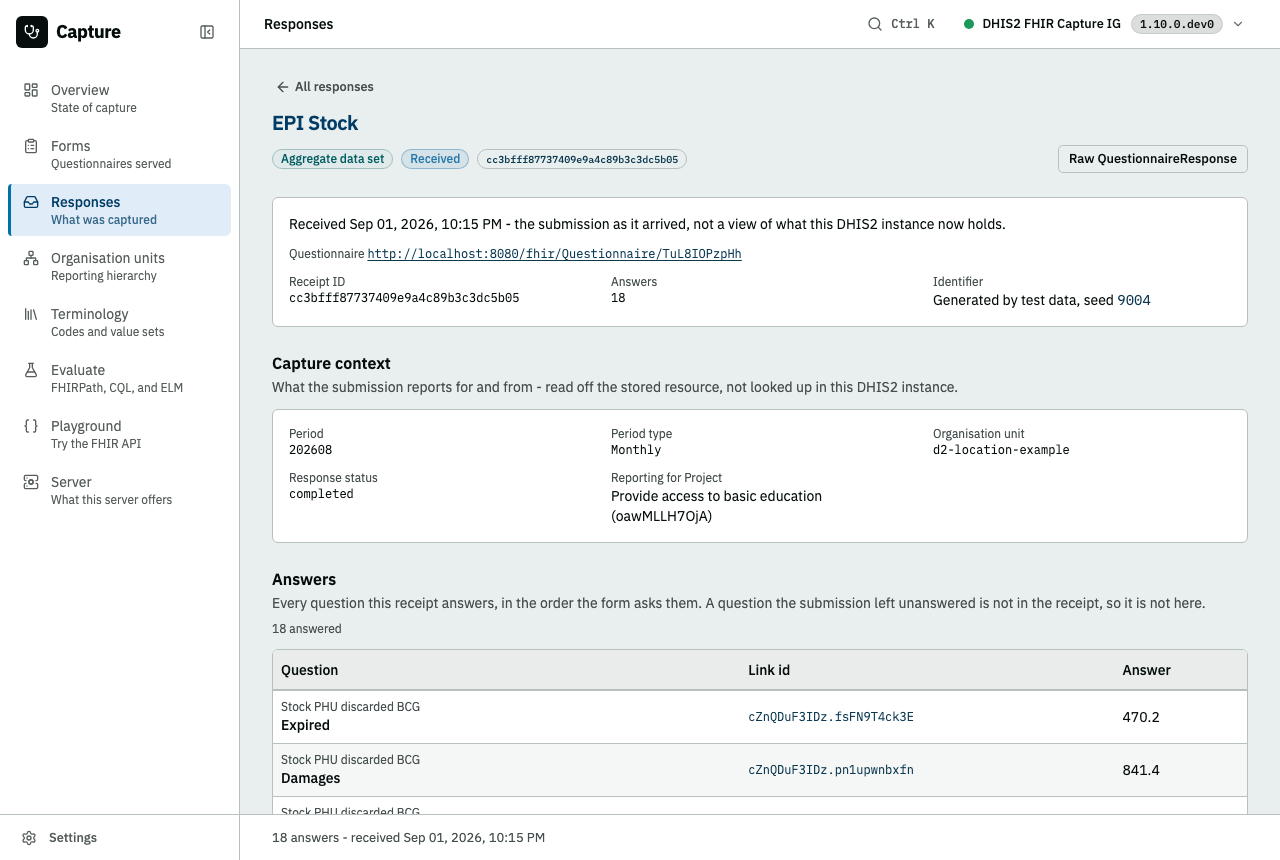Go to Organisation units section
The width and height of the screenshot is (1280, 860).
click(x=119, y=266)
